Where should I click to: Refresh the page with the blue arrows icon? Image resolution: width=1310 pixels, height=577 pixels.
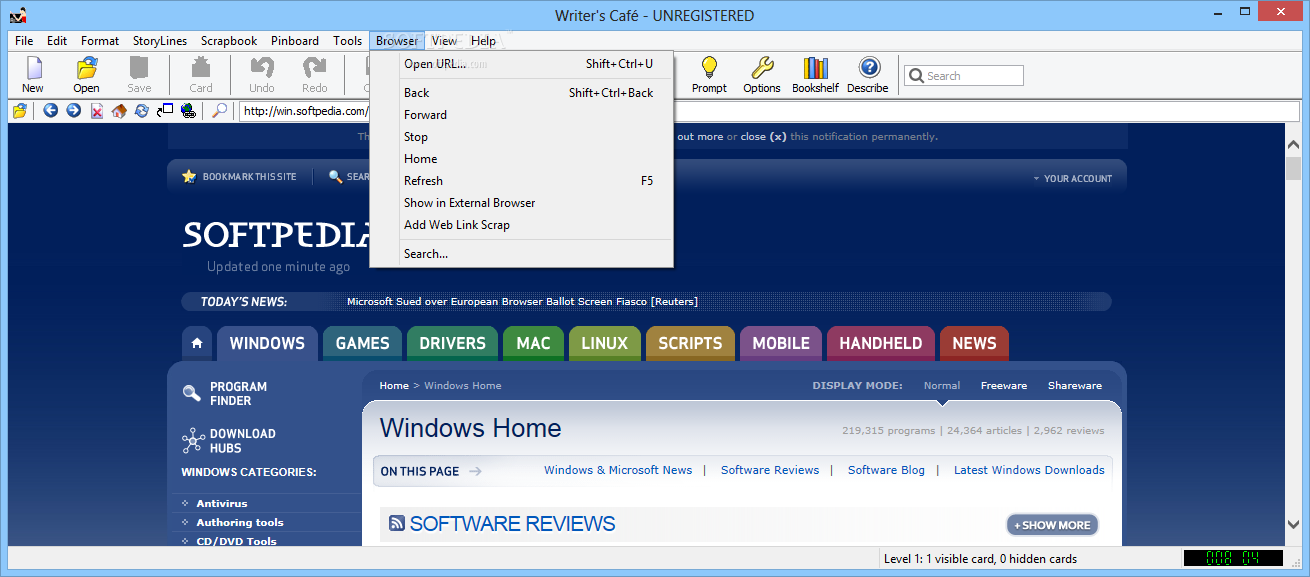[x=142, y=111]
